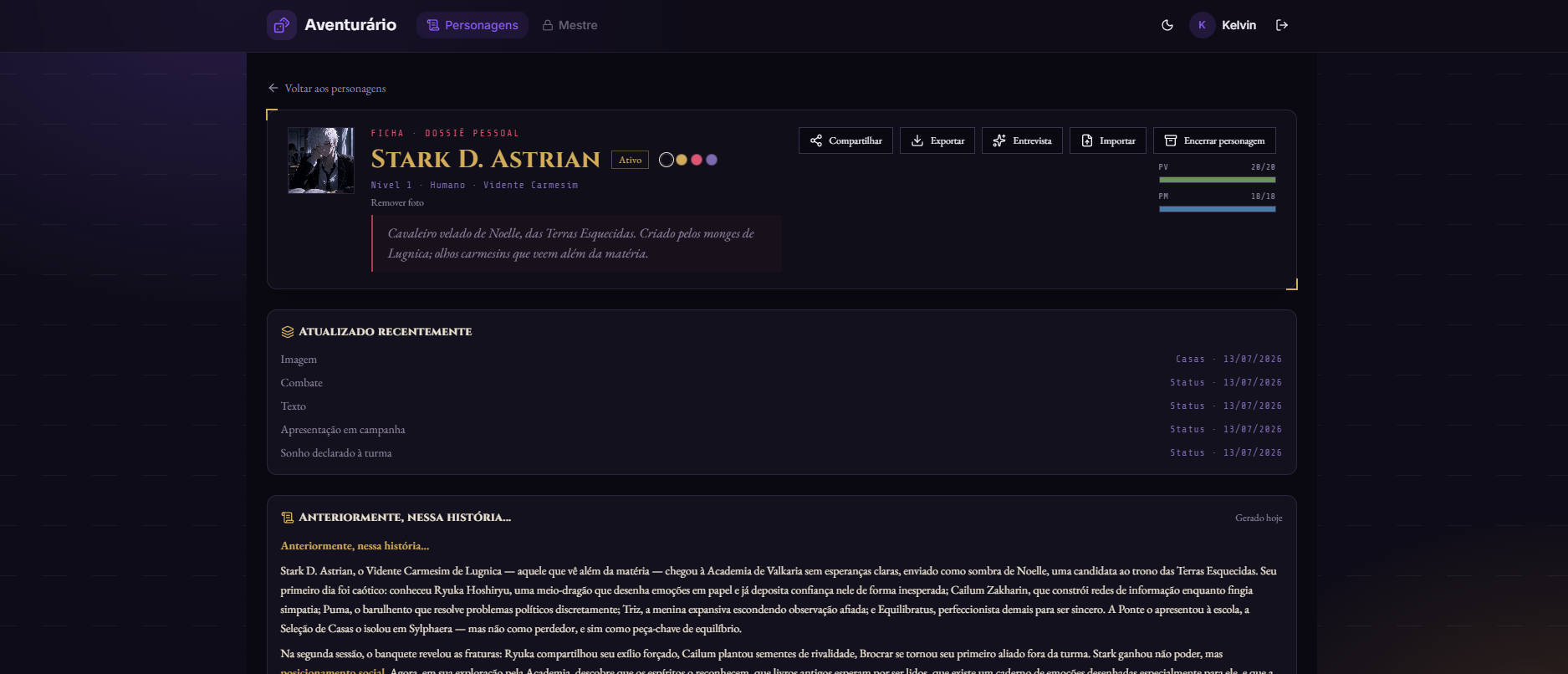Image resolution: width=1568 pixels, height=674 pixels.
Task: Toggle dark mode with the moon icon
Action: coord(1167,25)
